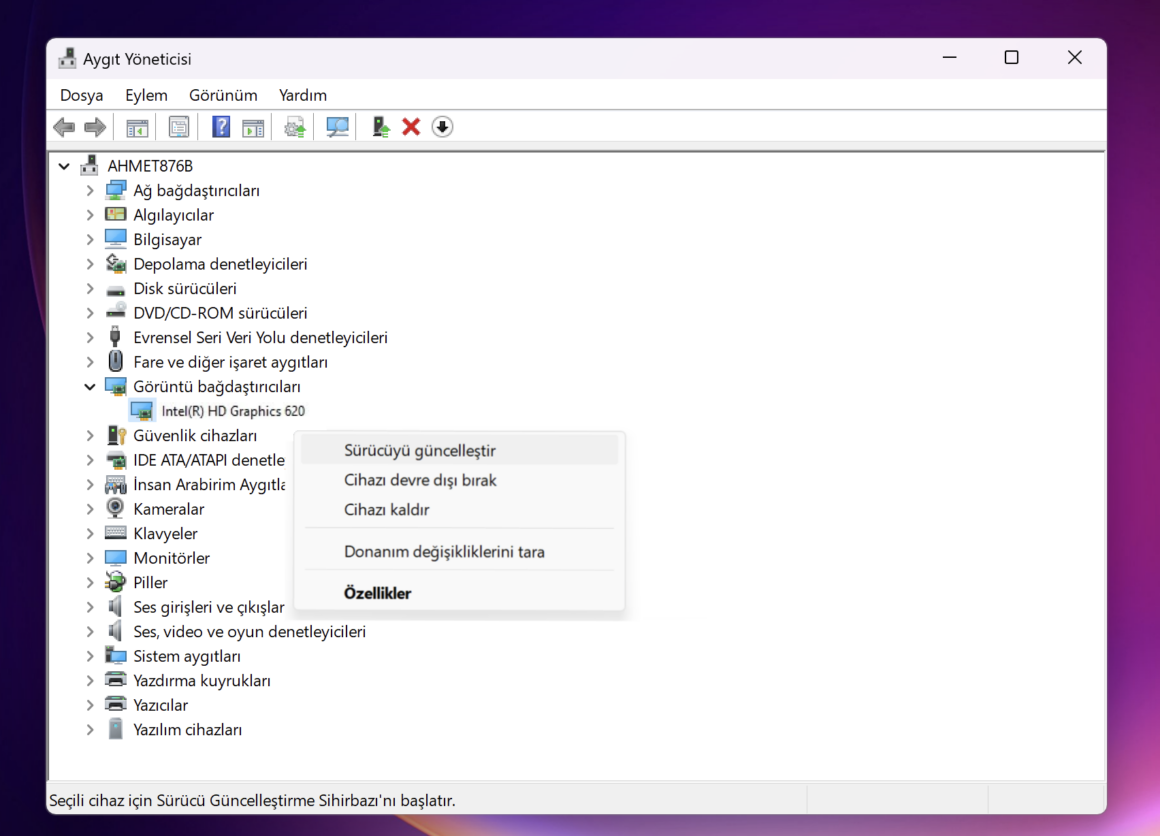Click the AHMET876B computer icon

click(x=90, y=165)
